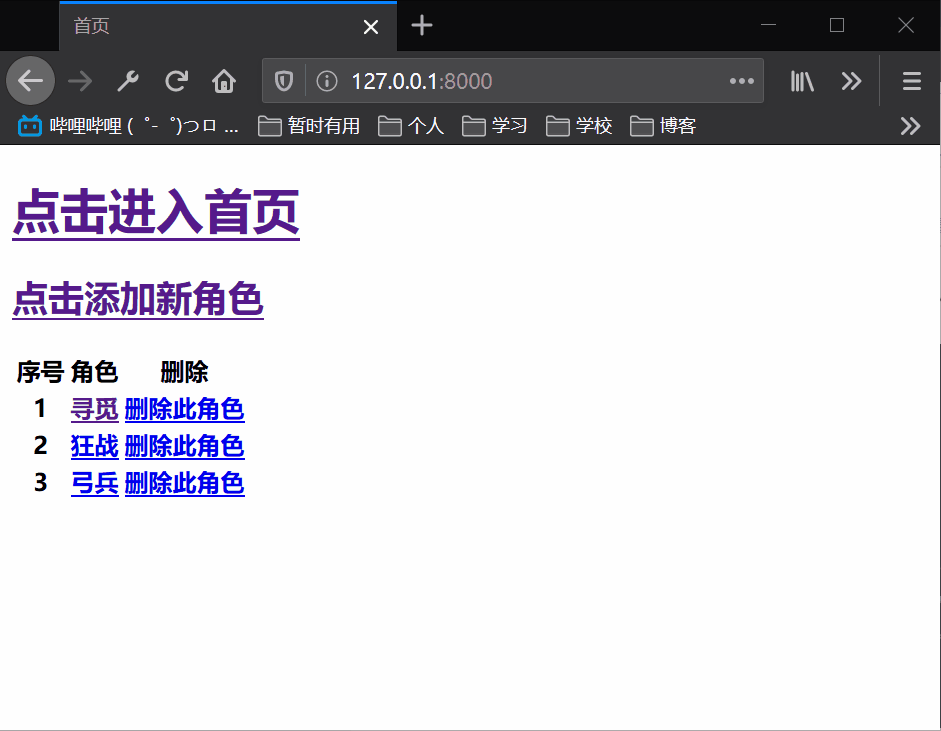
Task: Click the Reload page icon
Action: (176, 81)
